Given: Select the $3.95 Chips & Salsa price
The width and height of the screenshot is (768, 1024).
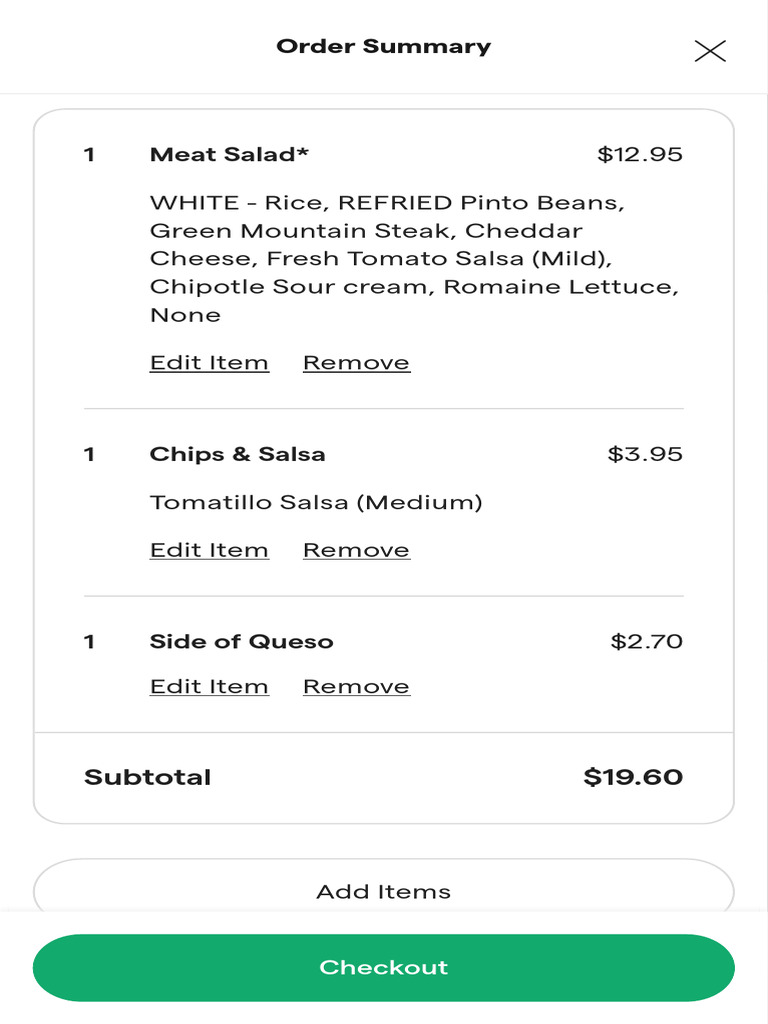Looking at the screenshot, I should pos(645,454).
